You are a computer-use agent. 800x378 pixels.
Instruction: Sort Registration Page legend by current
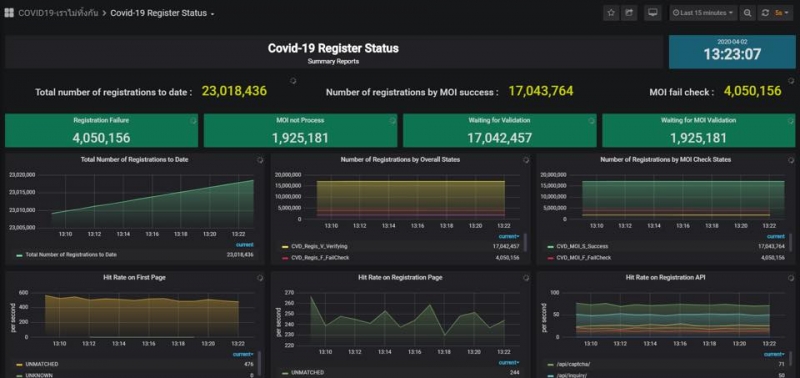click(x=509, y=363)
